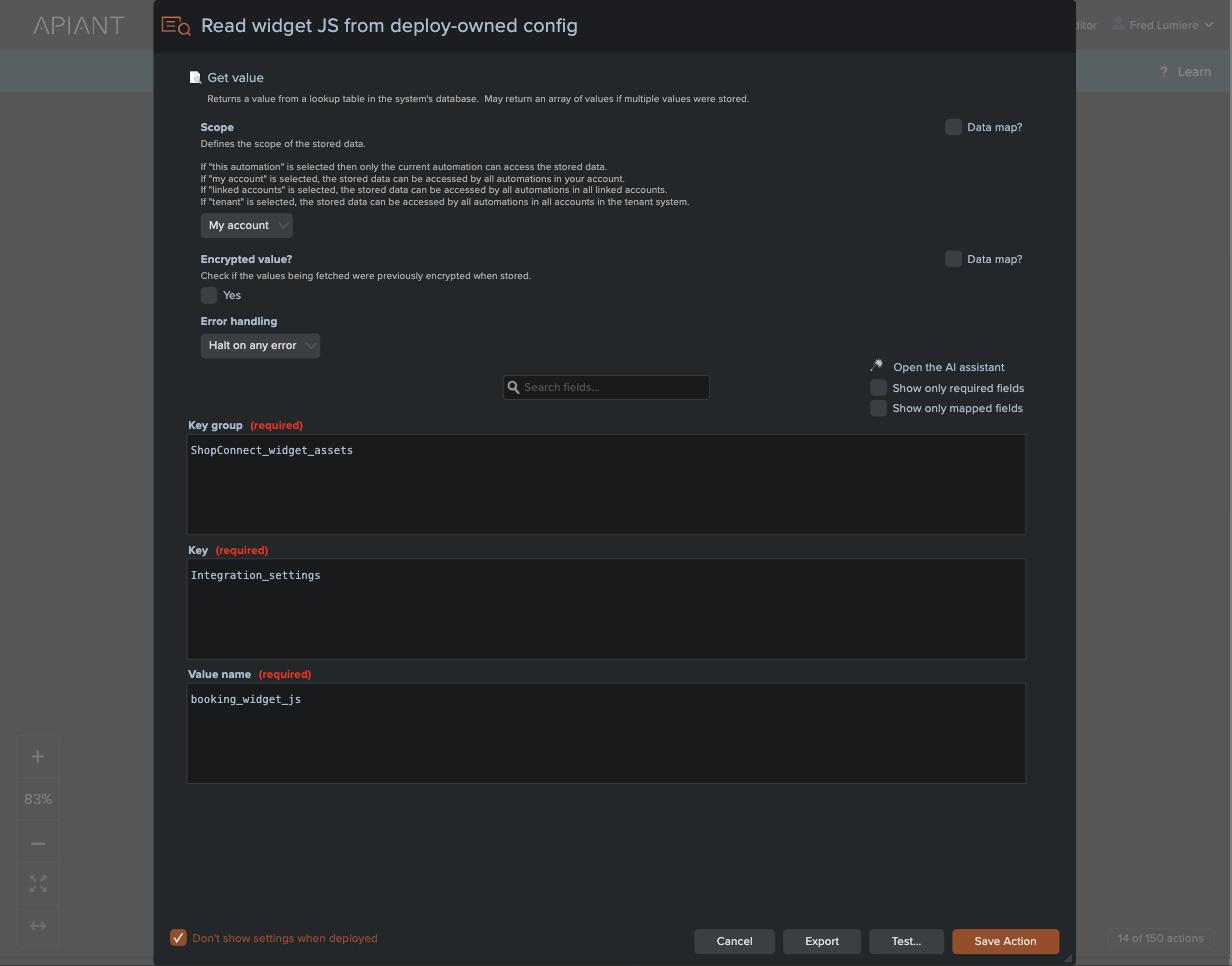Toggle the Scope Data map checkbox
1232x966 pixels.
tap(953, 127)
